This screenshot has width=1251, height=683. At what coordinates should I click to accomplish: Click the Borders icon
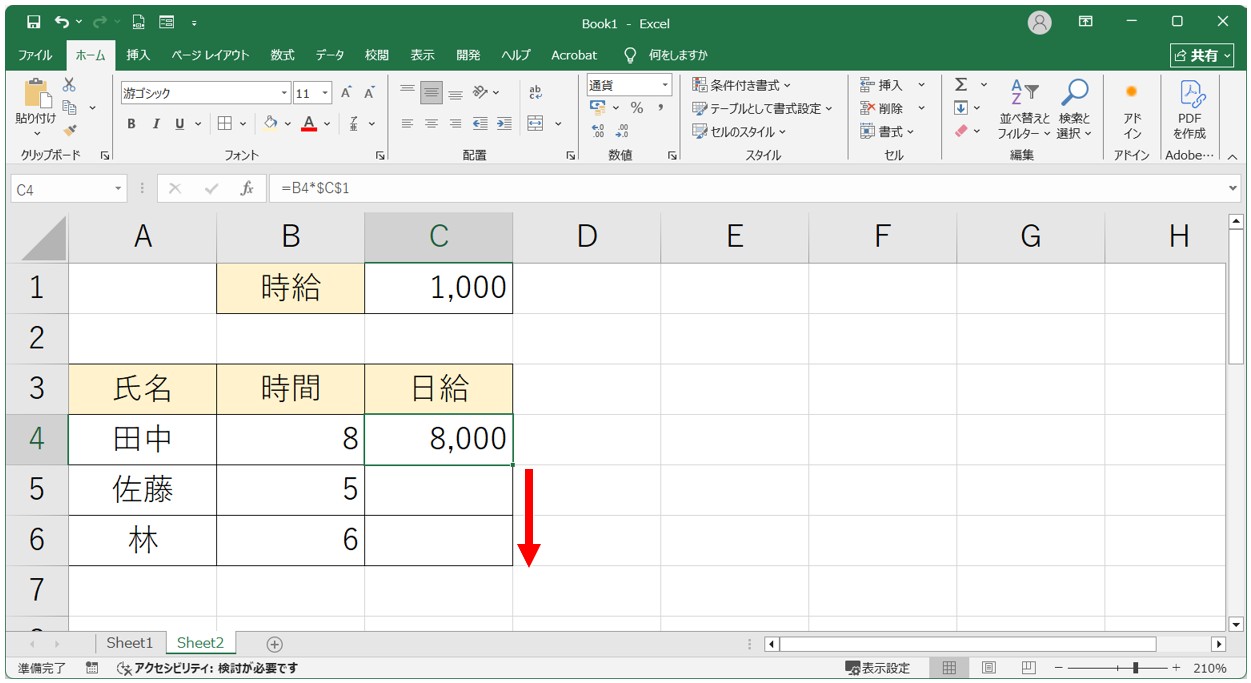[225, 124]
